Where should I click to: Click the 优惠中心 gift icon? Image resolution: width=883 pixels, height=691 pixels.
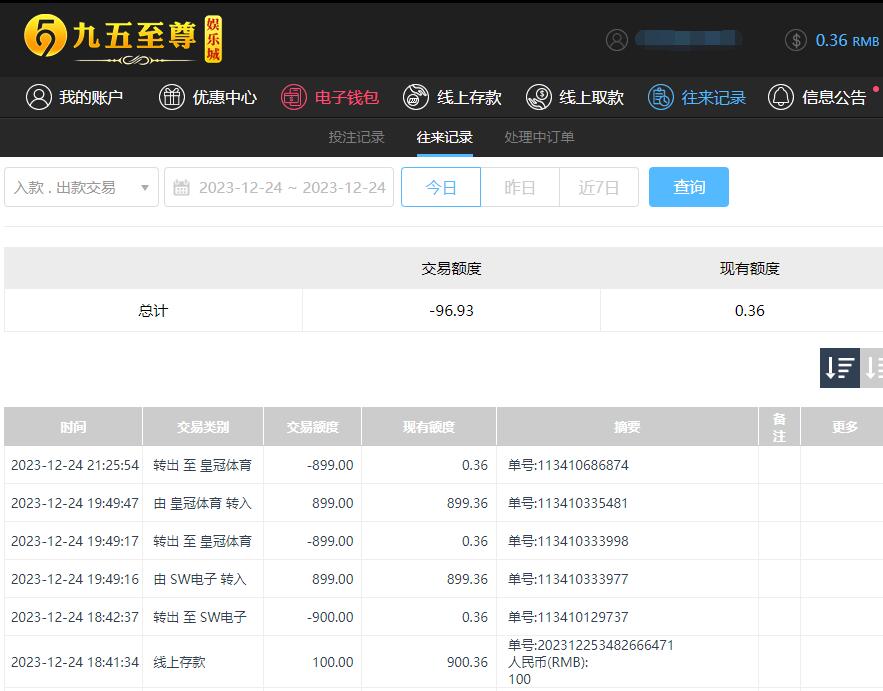coord(172,97)
